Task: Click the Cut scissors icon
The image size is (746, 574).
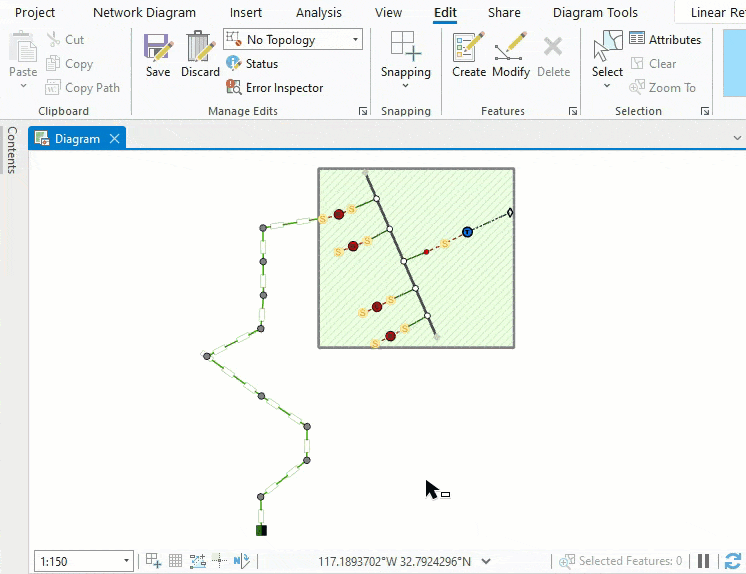Action: click(x=53, y=40)
